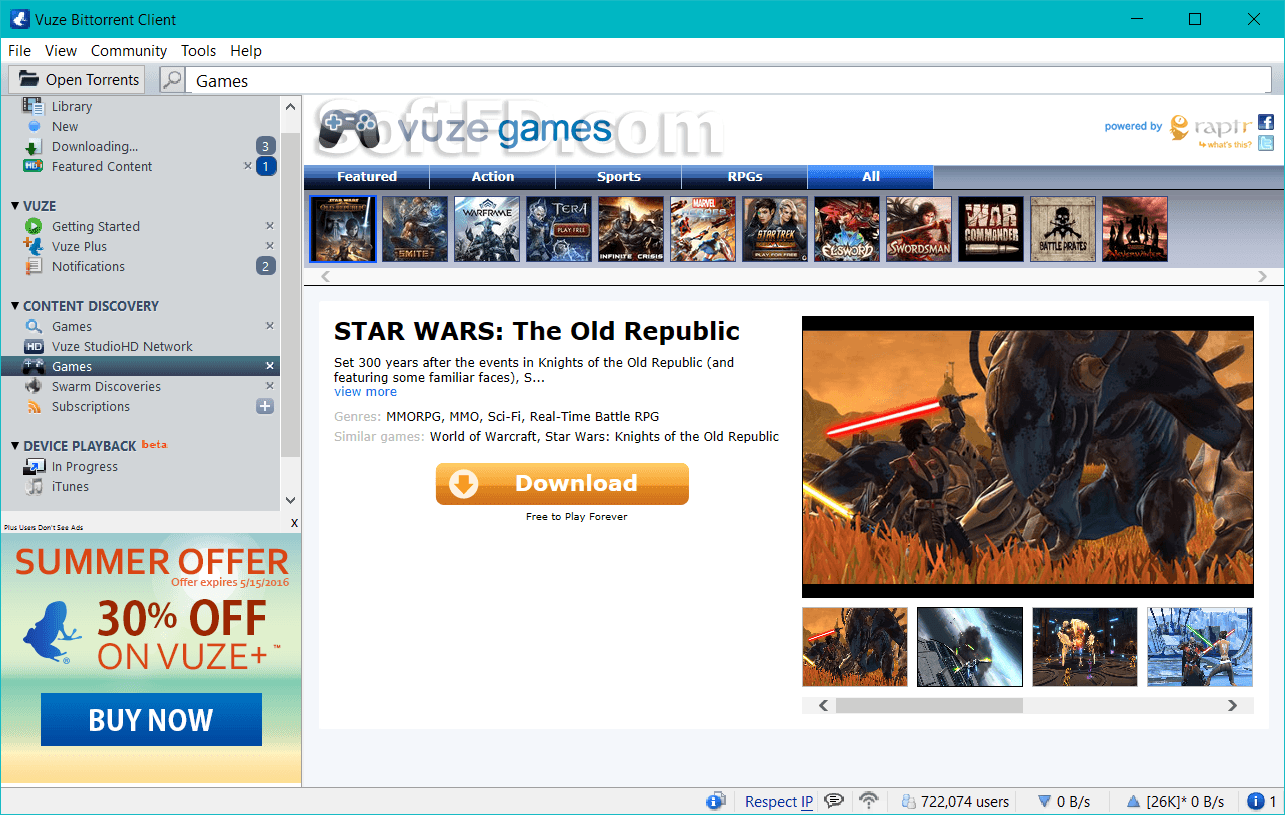Click the game carousel right arrow

coord(1262,277)
